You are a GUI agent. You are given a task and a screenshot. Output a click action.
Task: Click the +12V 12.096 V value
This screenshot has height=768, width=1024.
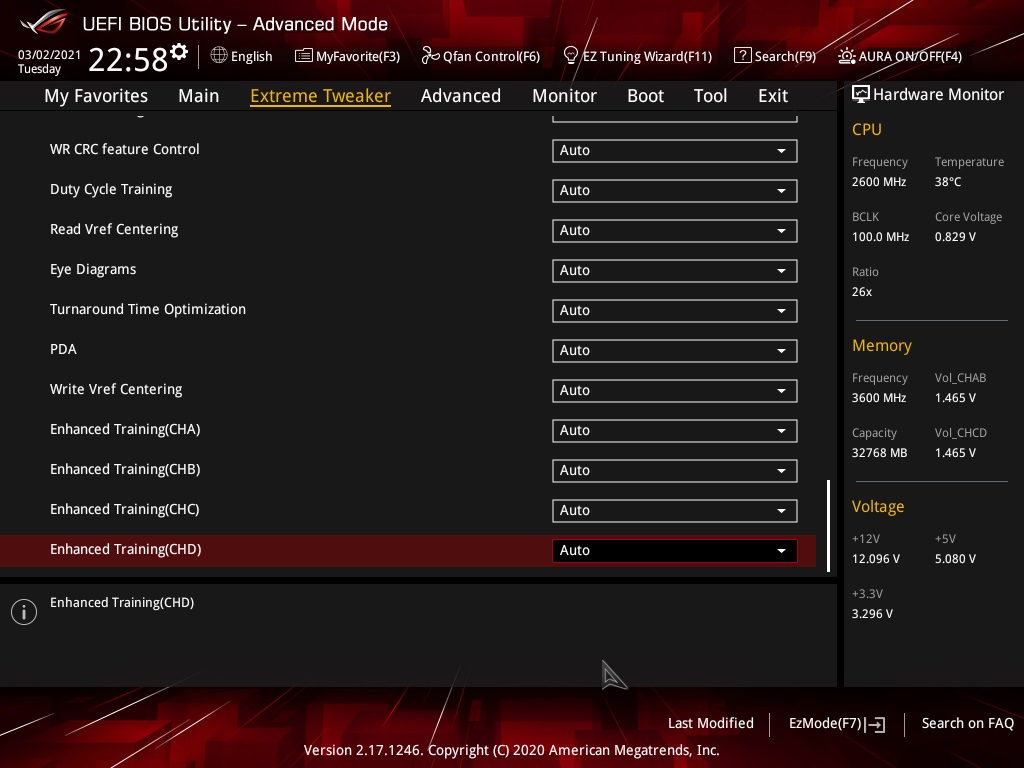coord(876,559)
